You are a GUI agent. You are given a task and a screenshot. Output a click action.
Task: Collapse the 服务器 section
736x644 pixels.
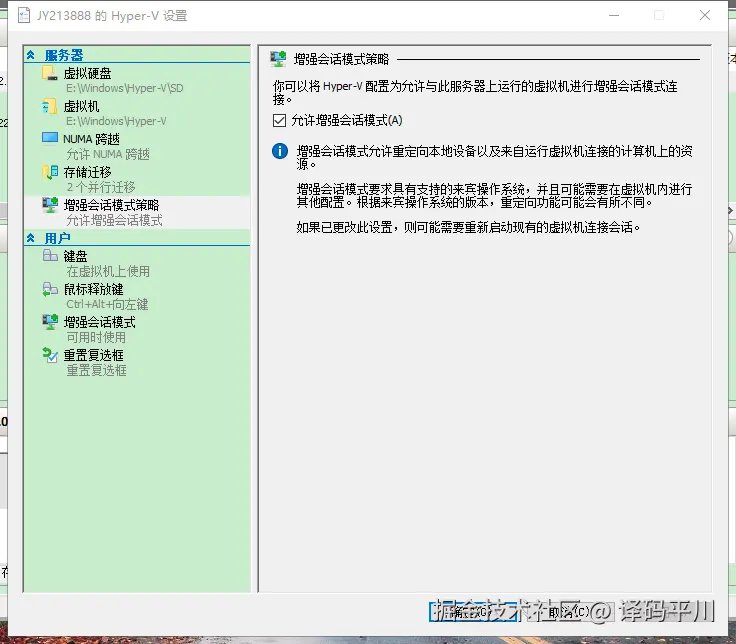[31, 55]
